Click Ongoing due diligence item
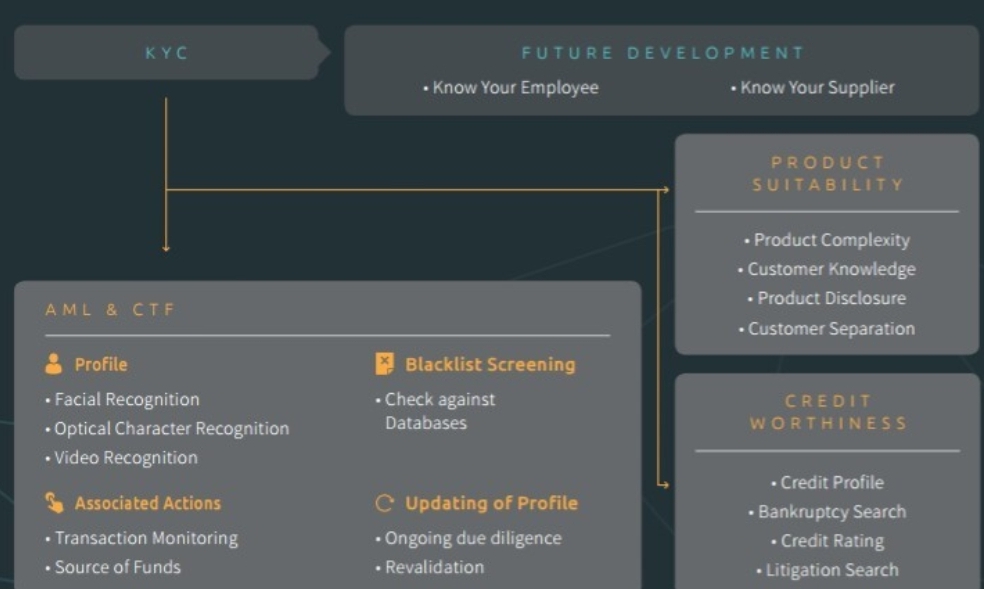The image size is (984, 589). (x=469, y=538)
